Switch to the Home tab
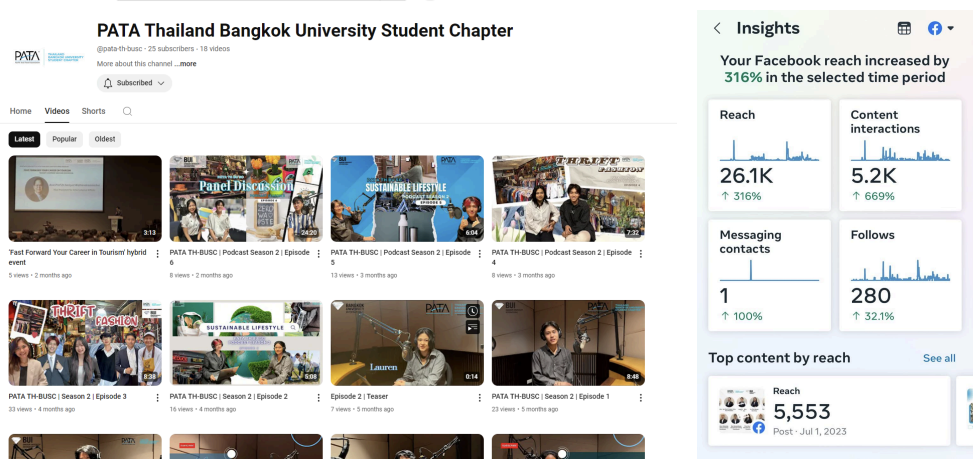Screen dimensions: 977x466 point(21,111)
